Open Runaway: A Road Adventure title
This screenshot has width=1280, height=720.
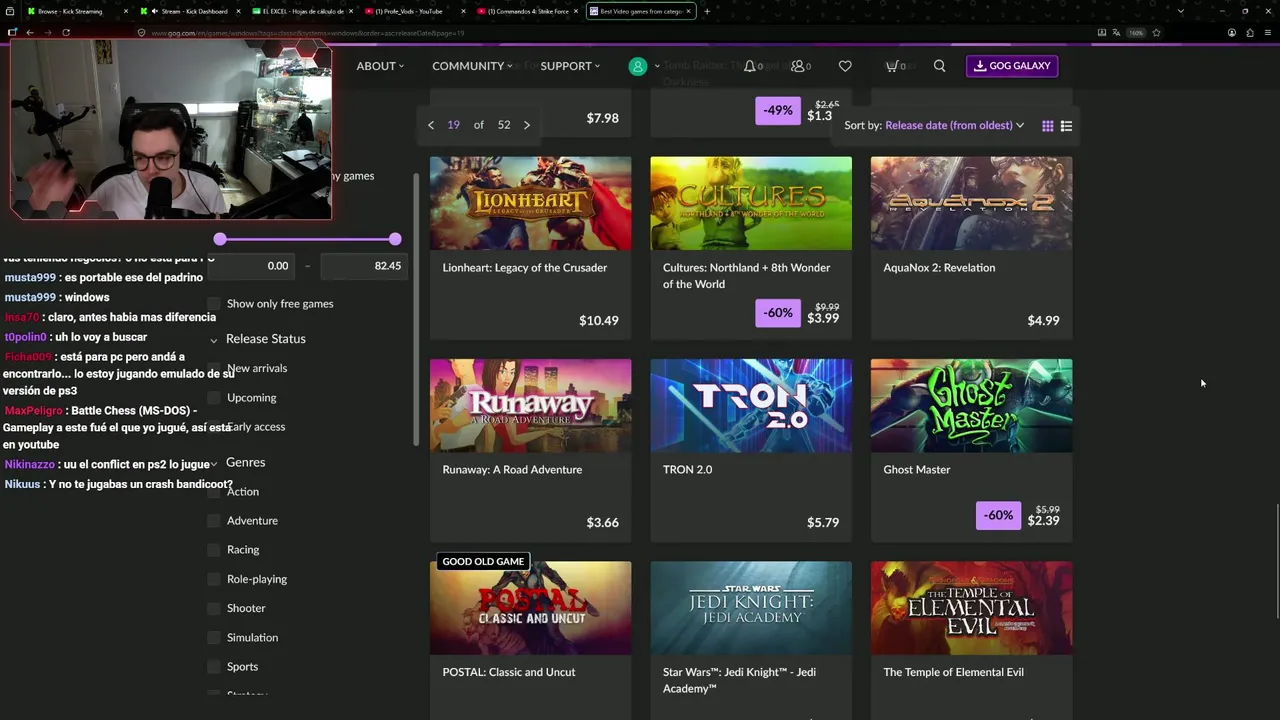(512, 470)
